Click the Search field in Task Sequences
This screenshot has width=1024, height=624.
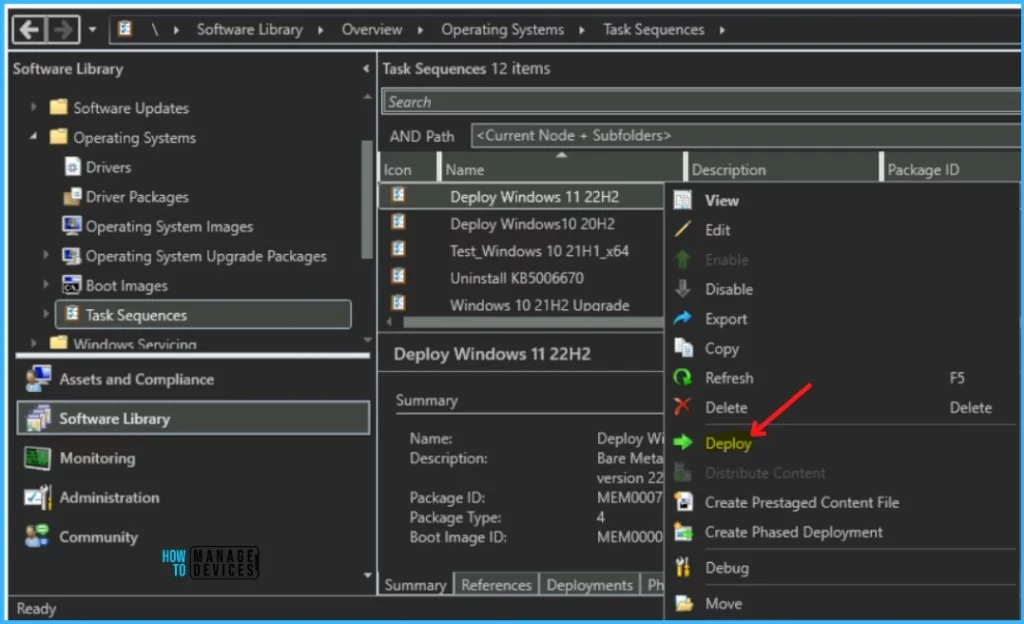701,102
